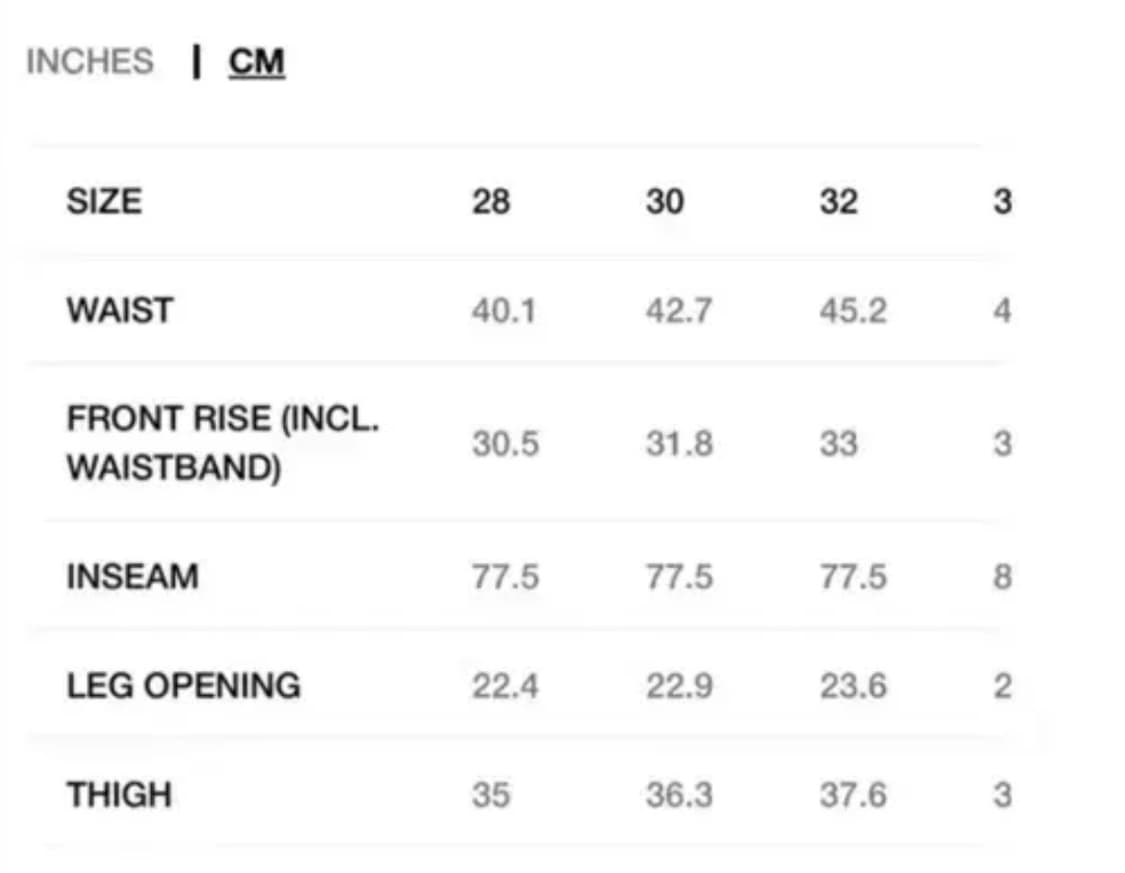The height and width of the screenshot is (873, 1125).
Task: Select size 30 column header
Action: (665, 202)
